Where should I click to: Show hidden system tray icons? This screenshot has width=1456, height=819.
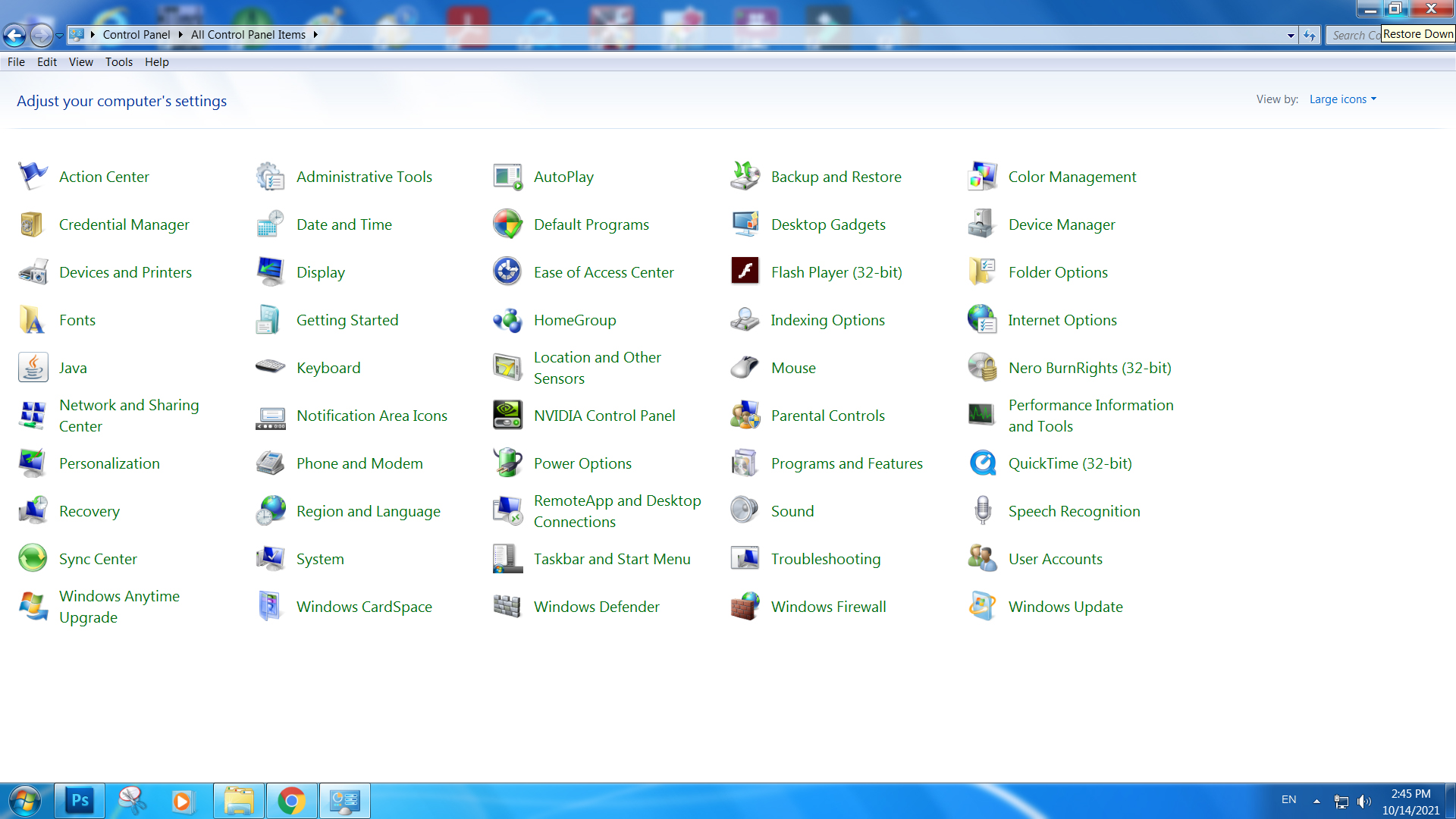1316,801
